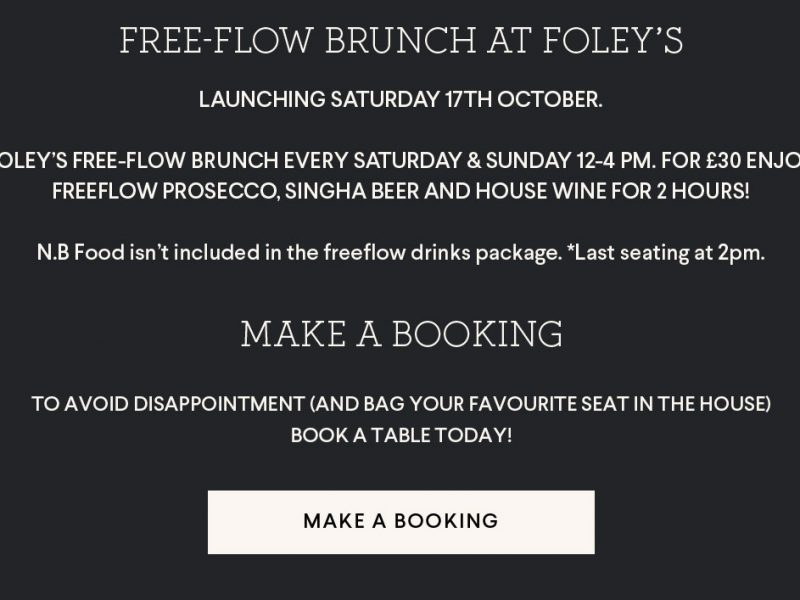The image size is (800, 600).
Task: Click the freeflow drinks package phrase
Action: (x=443, y=253)
